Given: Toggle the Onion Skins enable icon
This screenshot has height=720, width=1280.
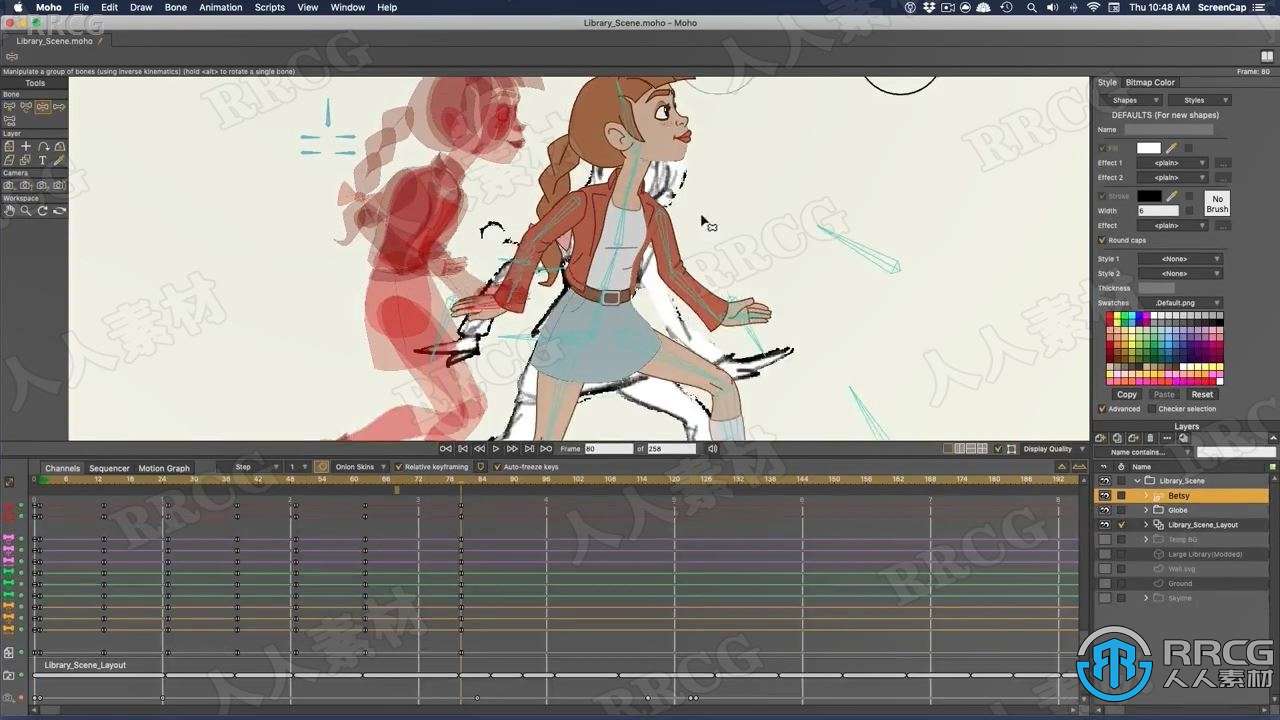Looking at the screenshot, I should click(x=321, y=467).
